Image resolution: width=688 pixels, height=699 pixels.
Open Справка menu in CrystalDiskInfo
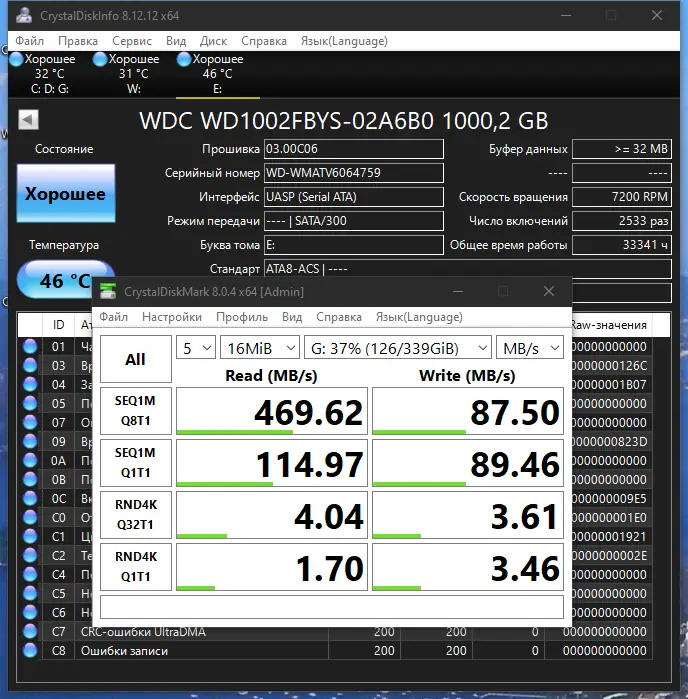(x=264, y=41)
